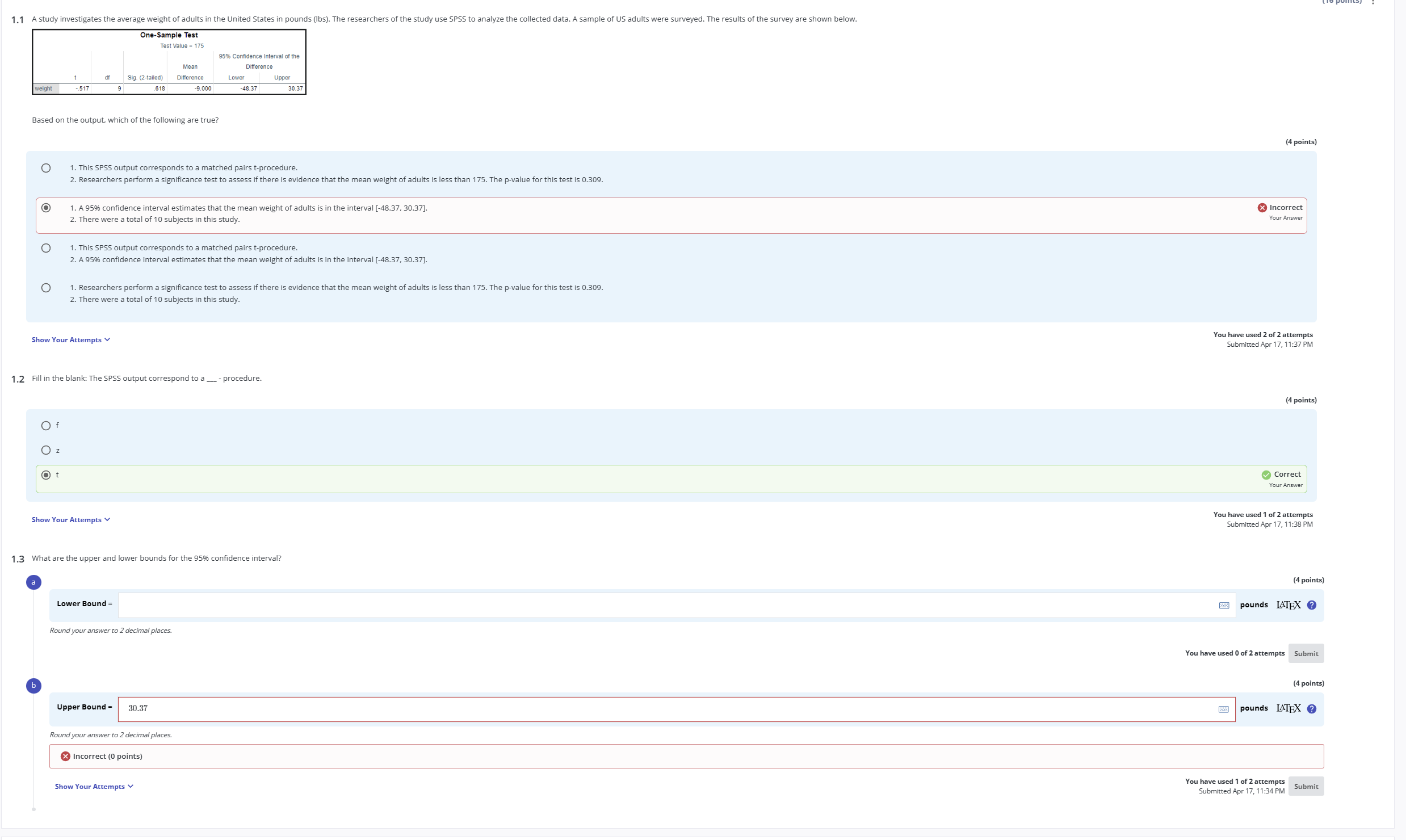Click part 'b' circle marker
The width and height of the screenshot is (1406, 840).
(x=33, y=686)
